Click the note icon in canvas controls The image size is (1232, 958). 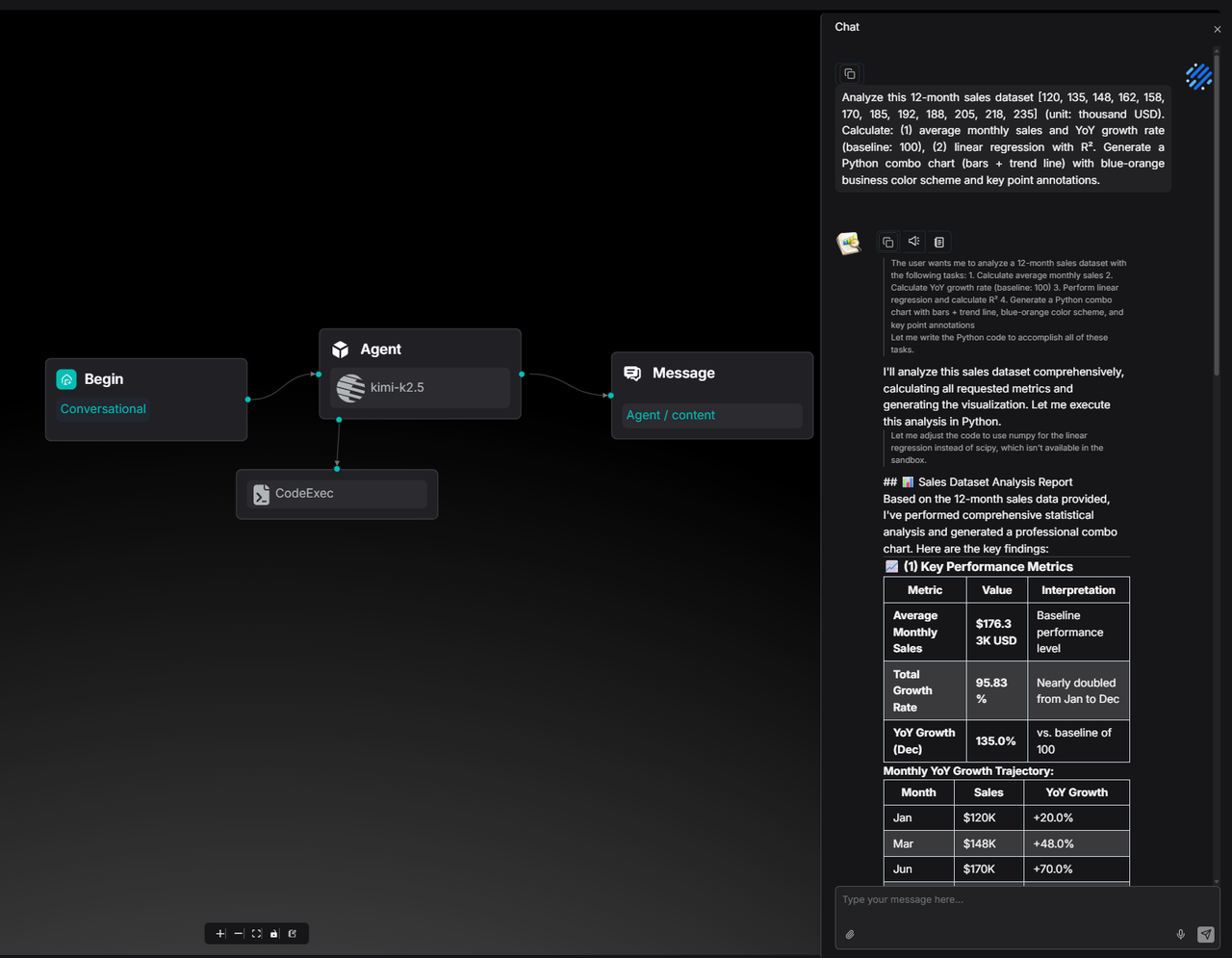coord(293,934)
